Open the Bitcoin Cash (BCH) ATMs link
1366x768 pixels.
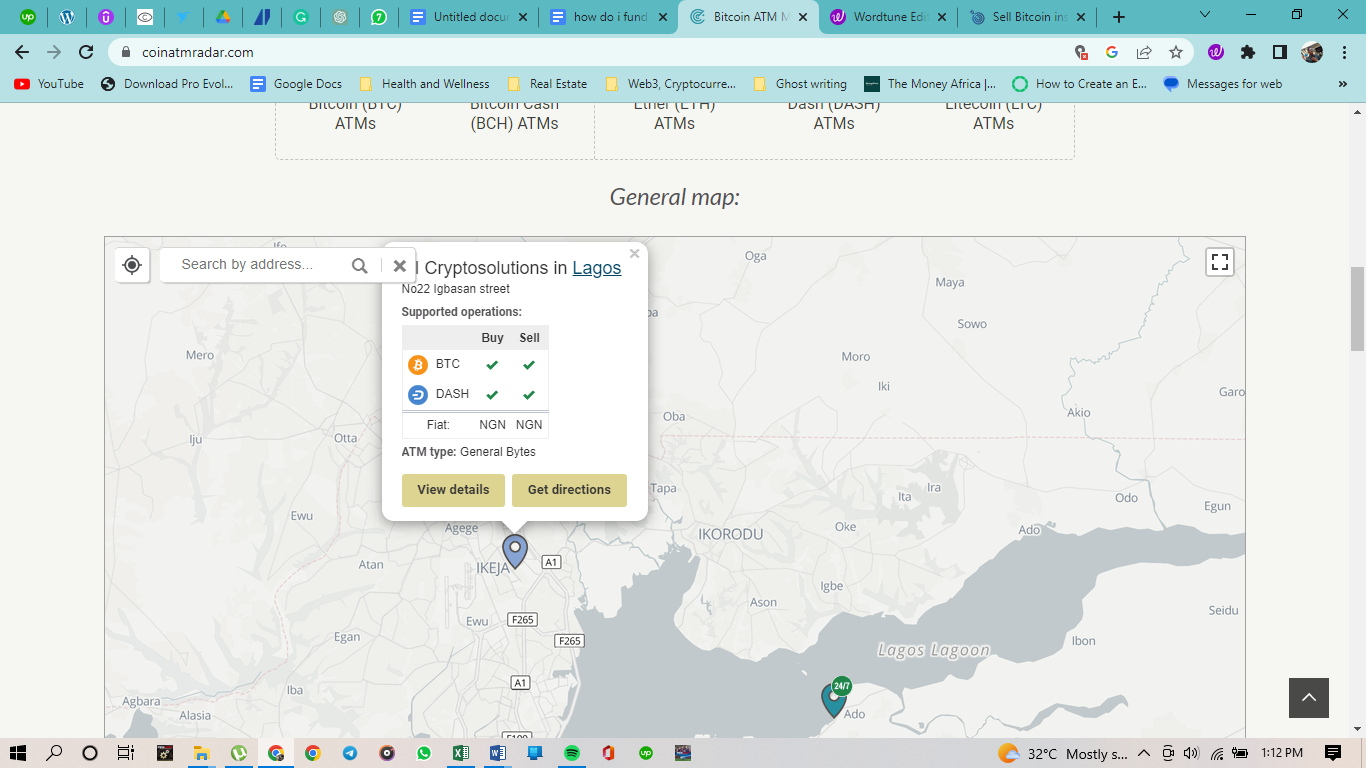514,115
